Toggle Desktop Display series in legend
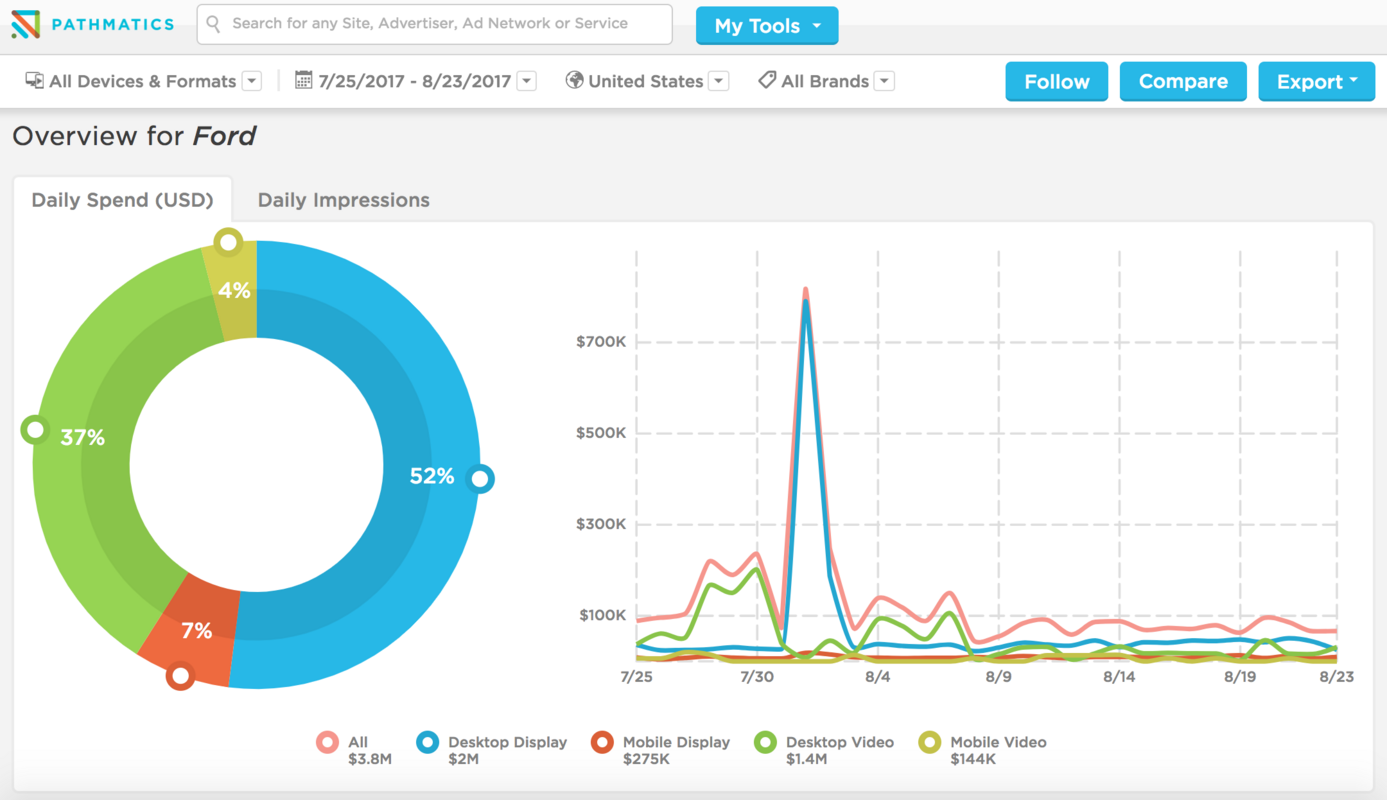 click(428, 742)
